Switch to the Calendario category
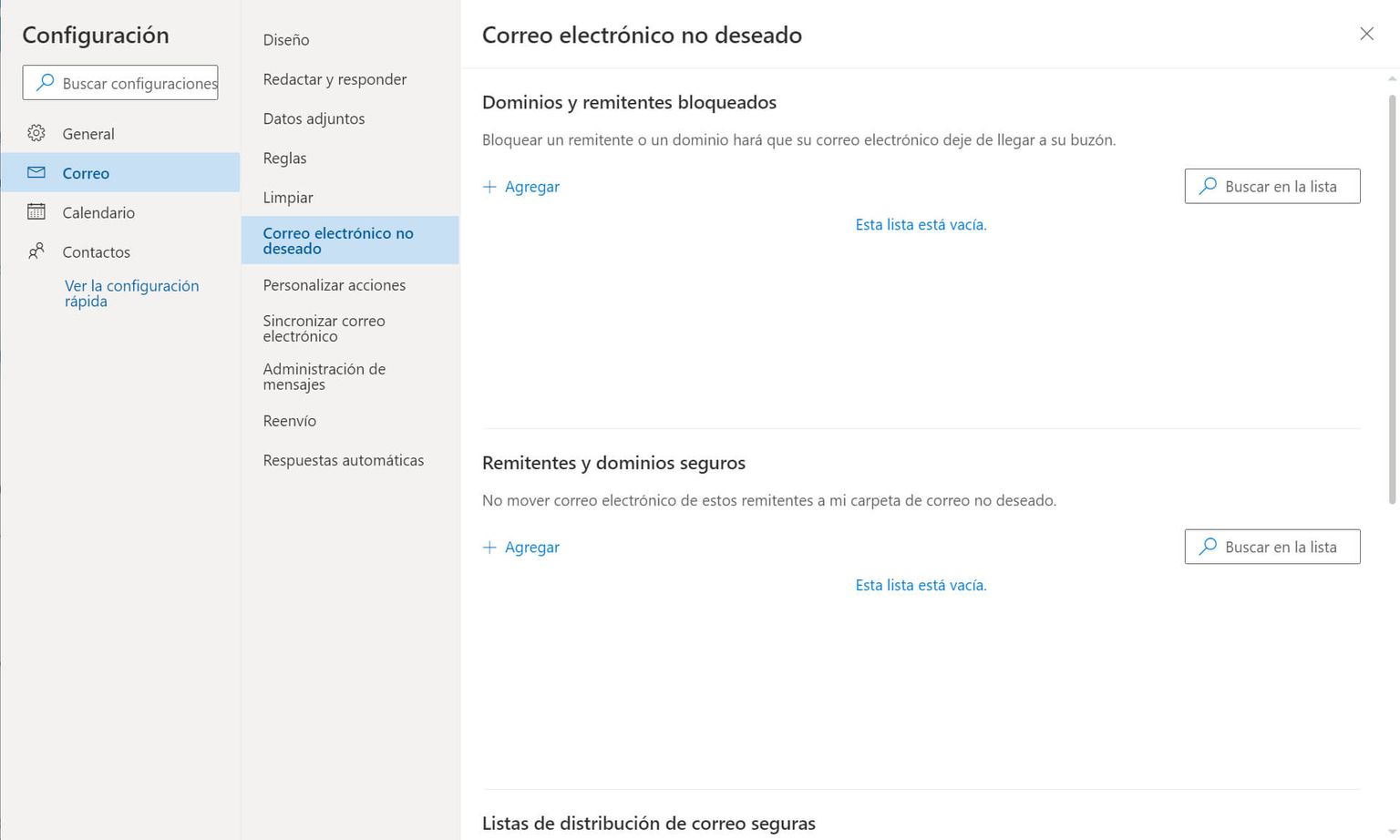Screen dimensions: 1400x840 click(x=120, y=212)
